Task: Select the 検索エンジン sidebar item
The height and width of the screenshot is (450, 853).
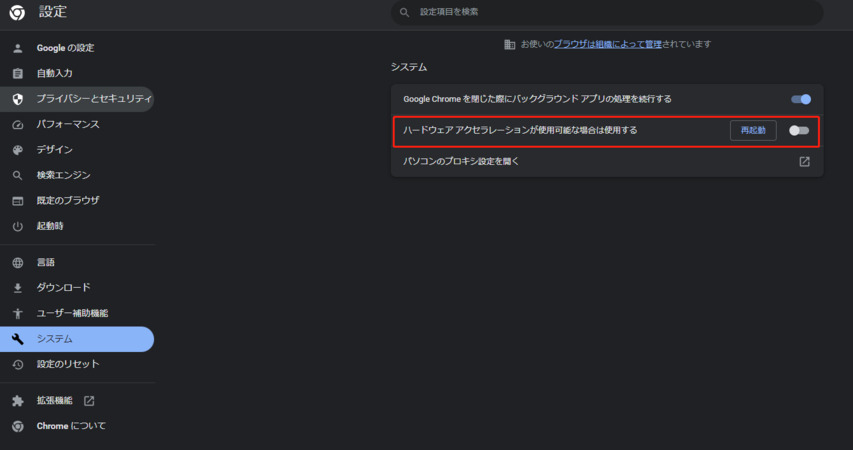Action: point(77,175)
